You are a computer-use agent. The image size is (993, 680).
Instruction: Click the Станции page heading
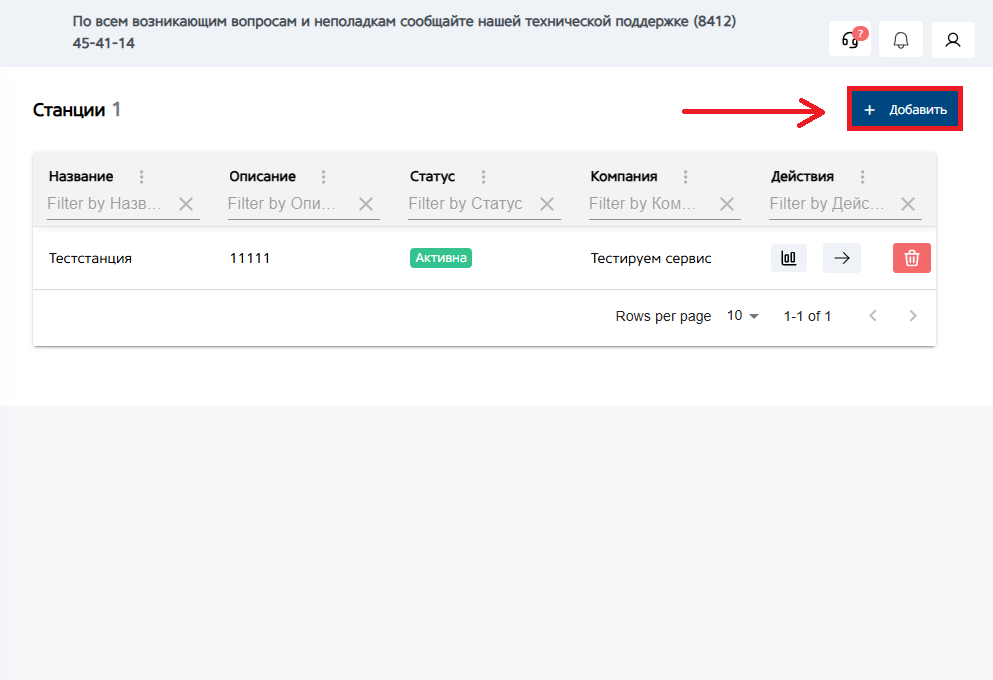[69, 110]
